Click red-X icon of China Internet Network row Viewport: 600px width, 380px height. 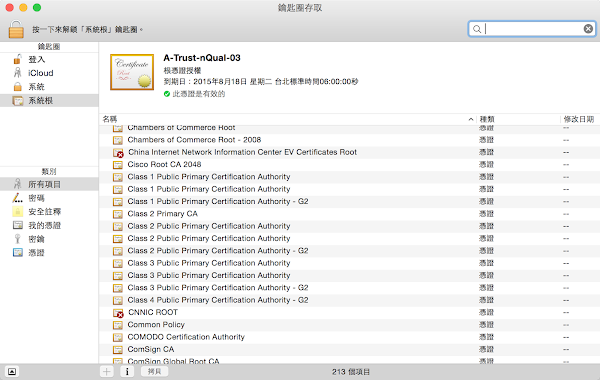pyautogui.click(x=118, y=153)
